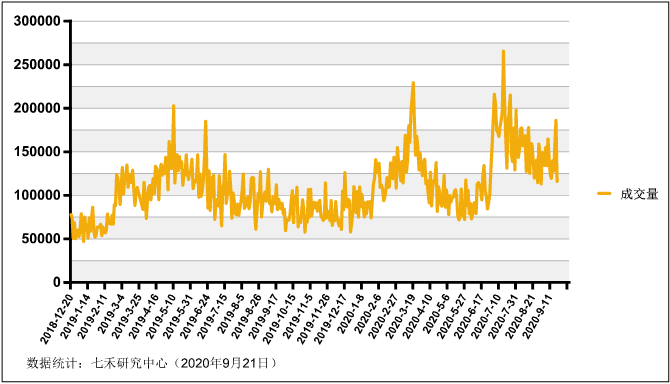Click the 2020-3-19 date label
The image size is (670, 384).
pyautogui.click(x=401, y=316)
